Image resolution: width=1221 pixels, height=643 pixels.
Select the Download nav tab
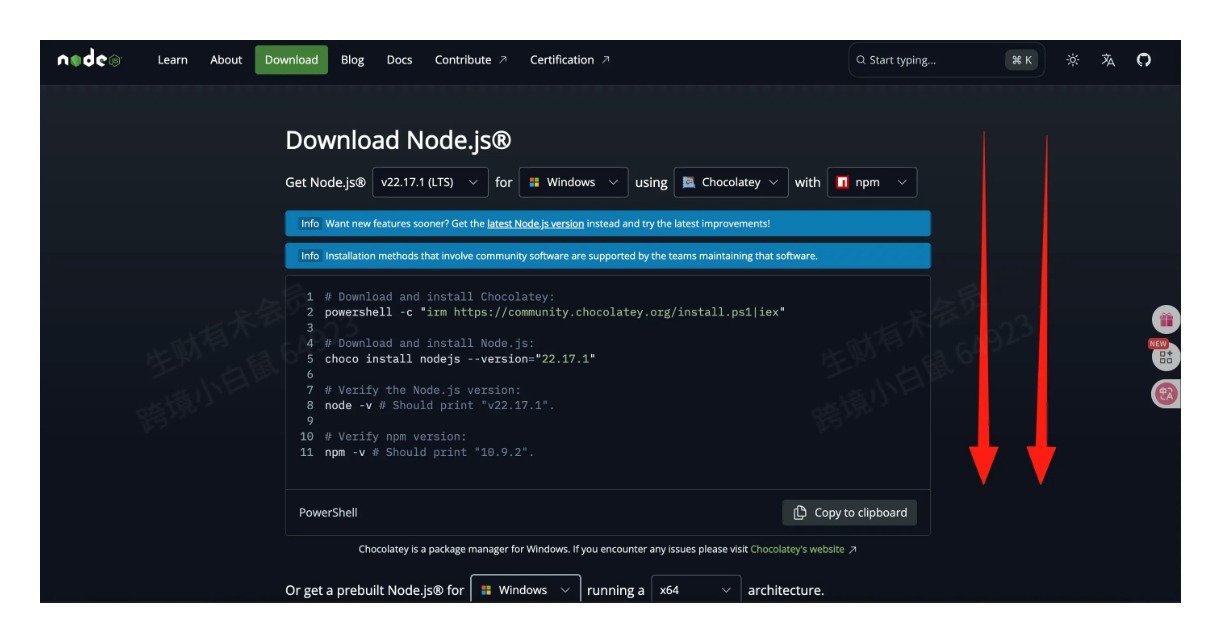[x=291, y=60]
